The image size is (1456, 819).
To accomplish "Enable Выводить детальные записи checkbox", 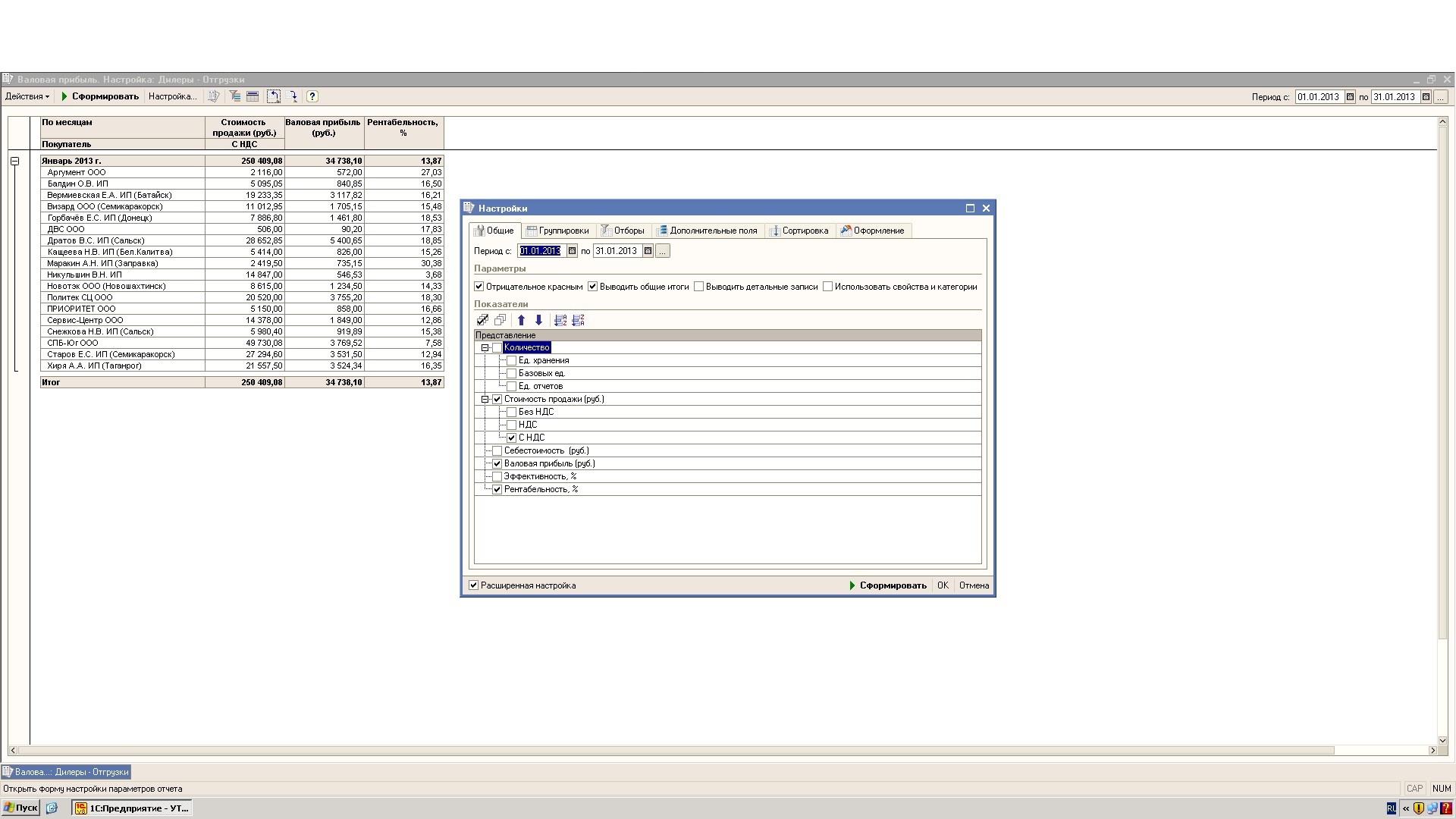I will 699,287.
